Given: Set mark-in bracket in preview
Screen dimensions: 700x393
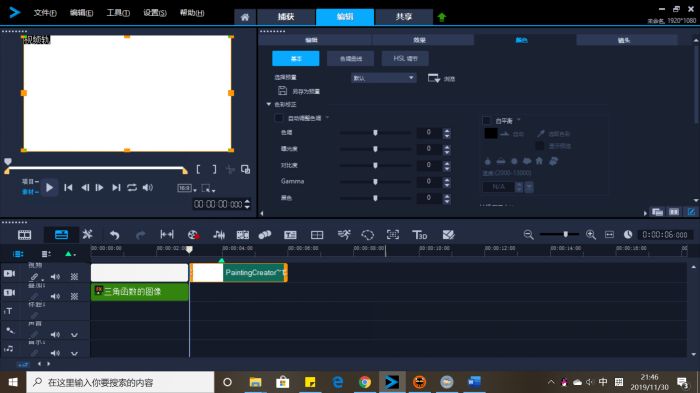Looking at the screenshot, I should point(198,169).
